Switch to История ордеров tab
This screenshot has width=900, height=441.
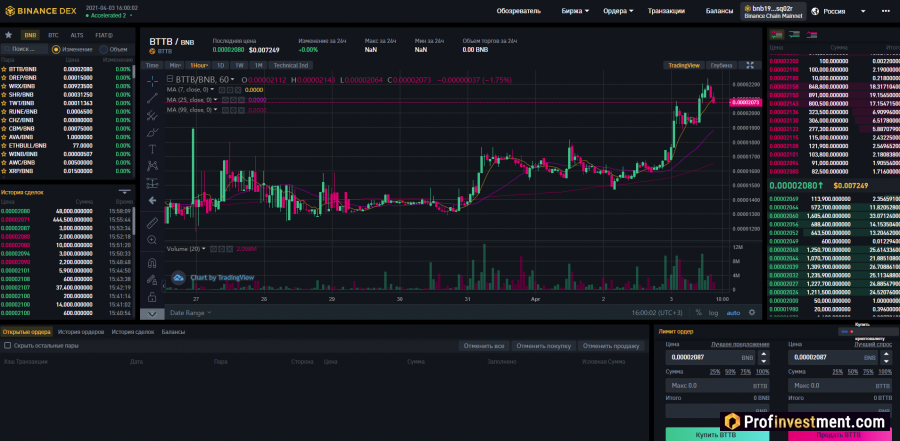tap(81, 332)
